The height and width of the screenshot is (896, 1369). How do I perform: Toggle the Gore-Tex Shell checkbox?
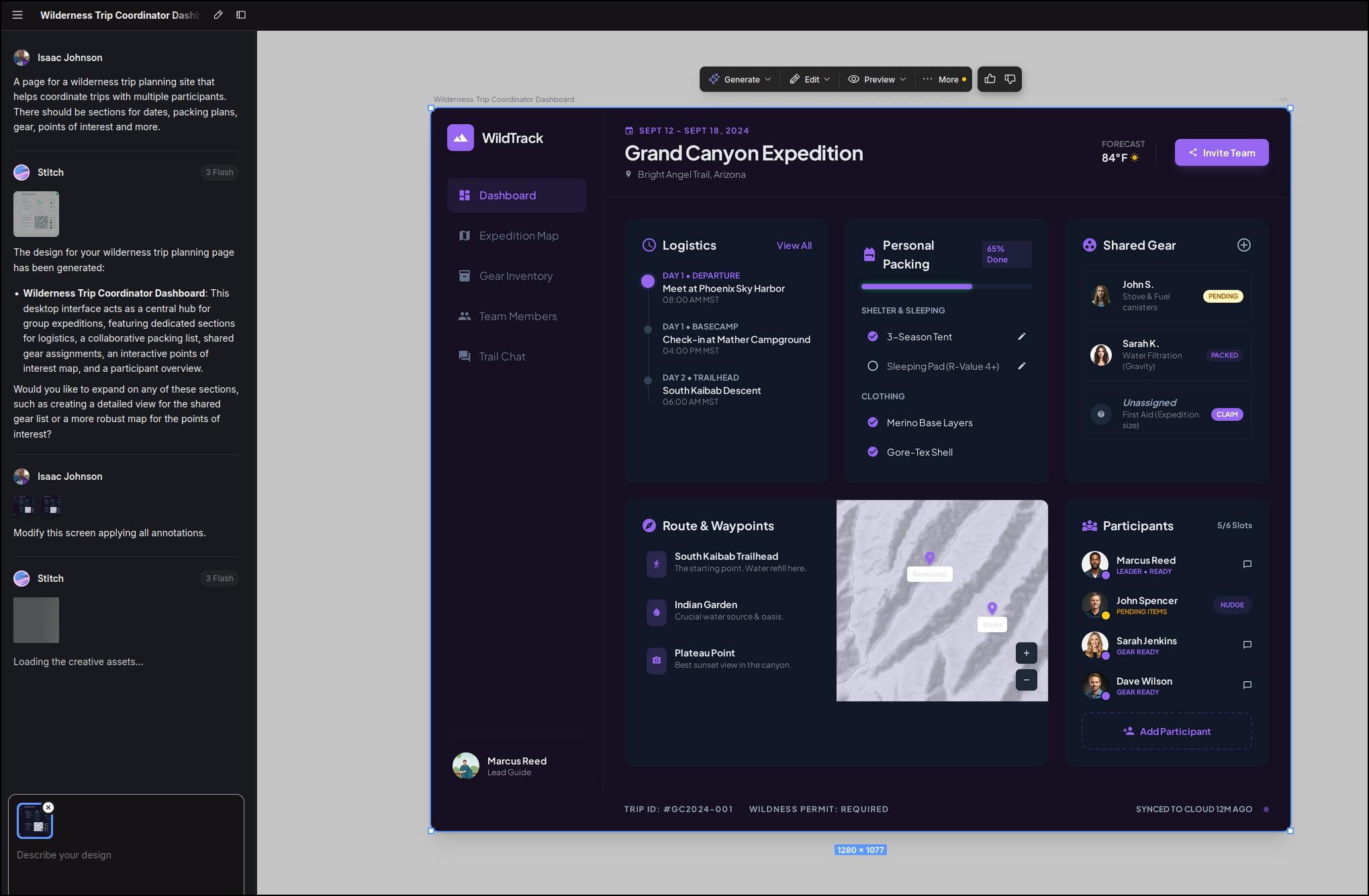coord(873,452)
